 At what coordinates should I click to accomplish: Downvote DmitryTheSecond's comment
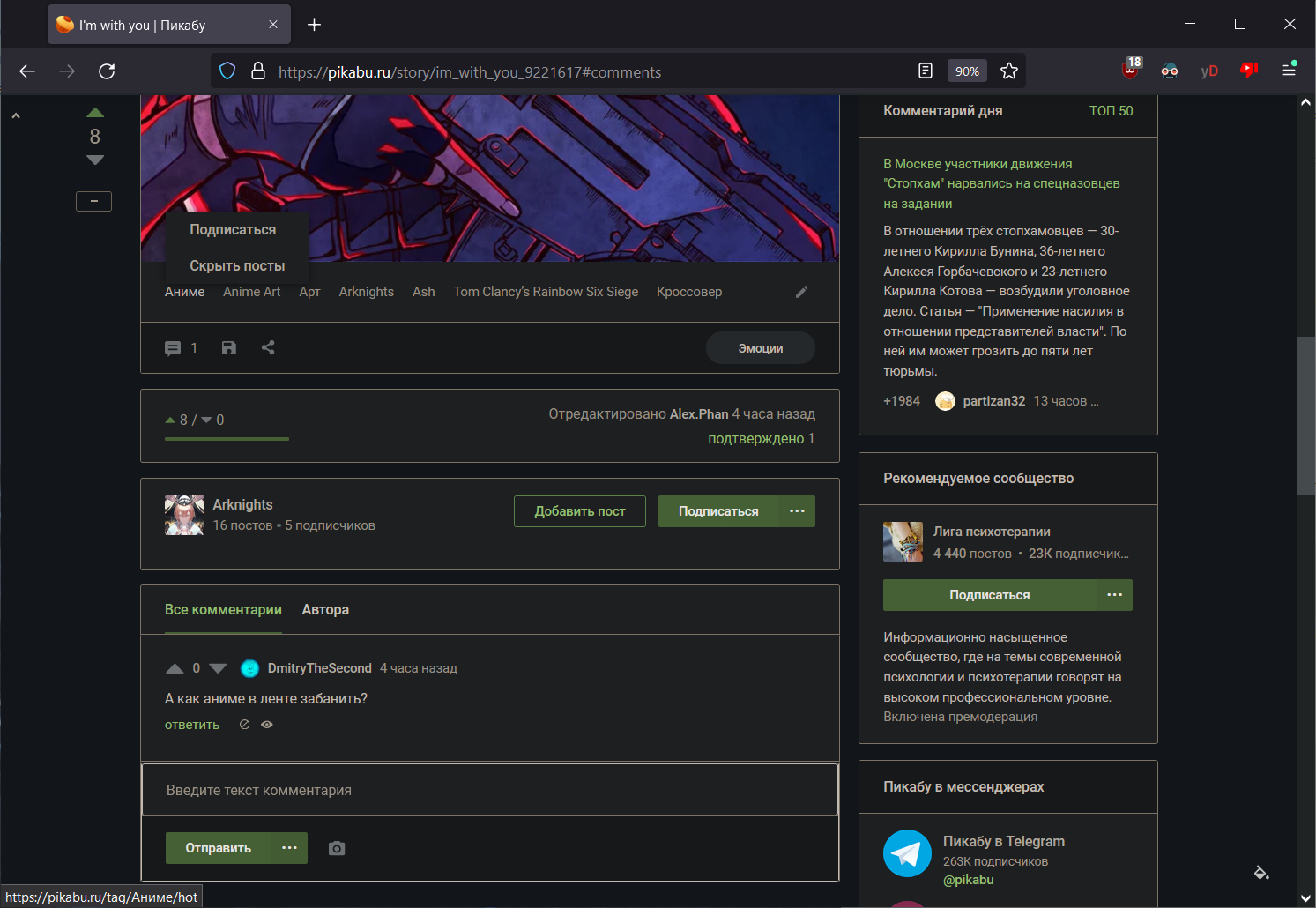coord(219,668)
